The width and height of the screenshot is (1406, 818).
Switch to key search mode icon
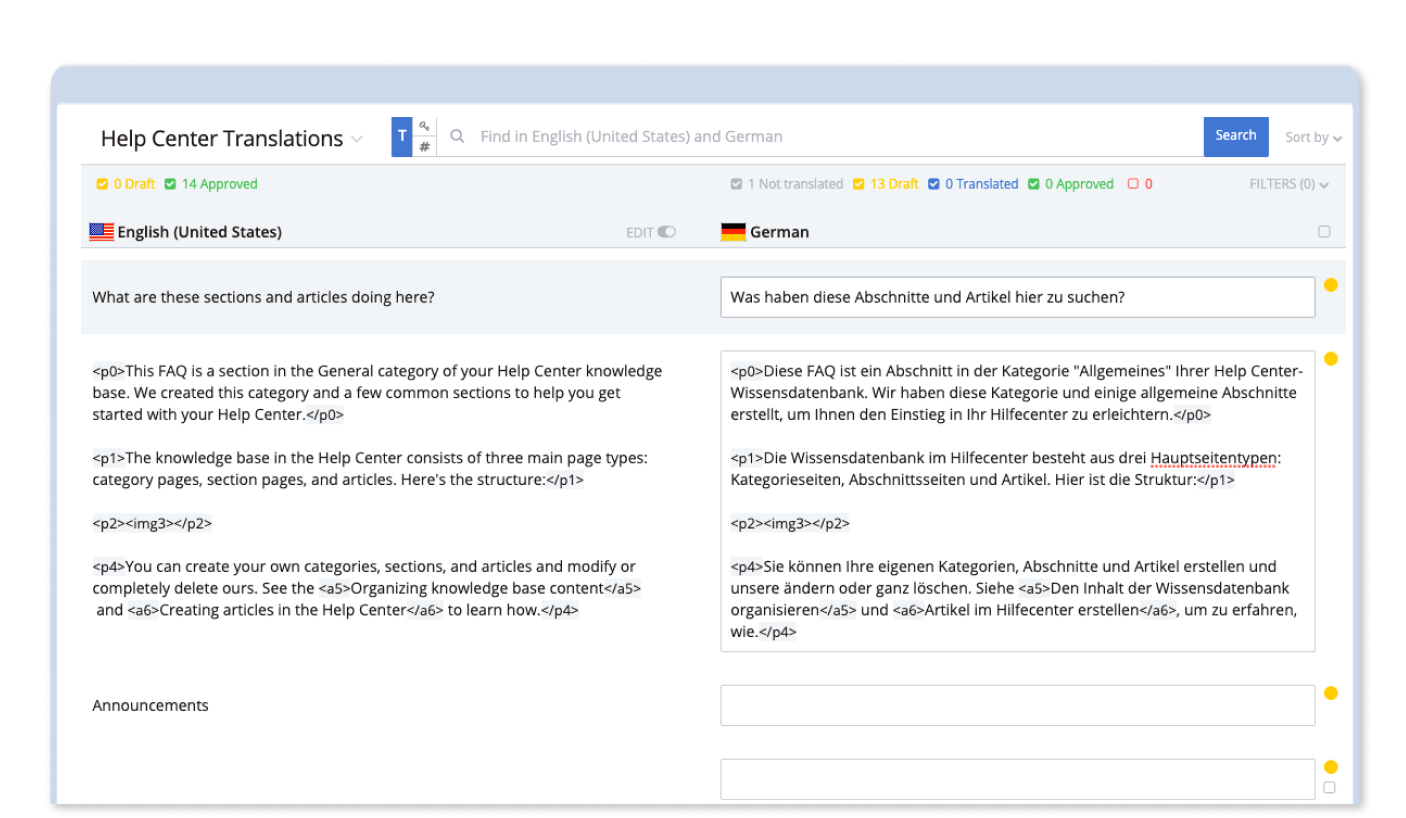tap(424, 126)
